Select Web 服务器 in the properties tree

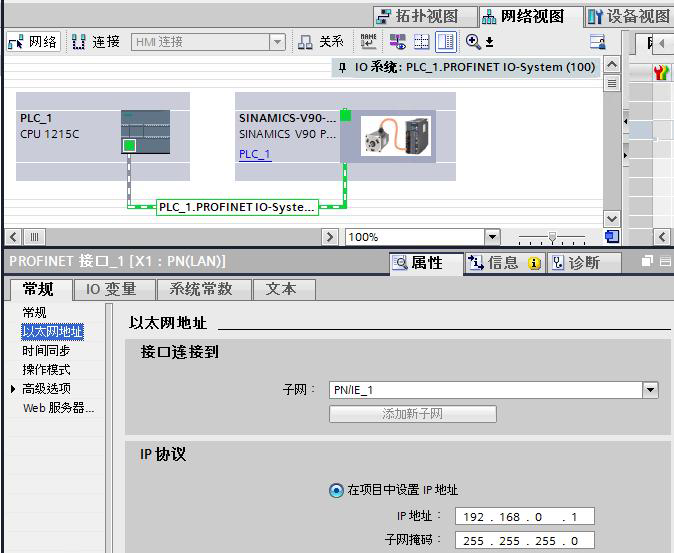click(58, 408)
